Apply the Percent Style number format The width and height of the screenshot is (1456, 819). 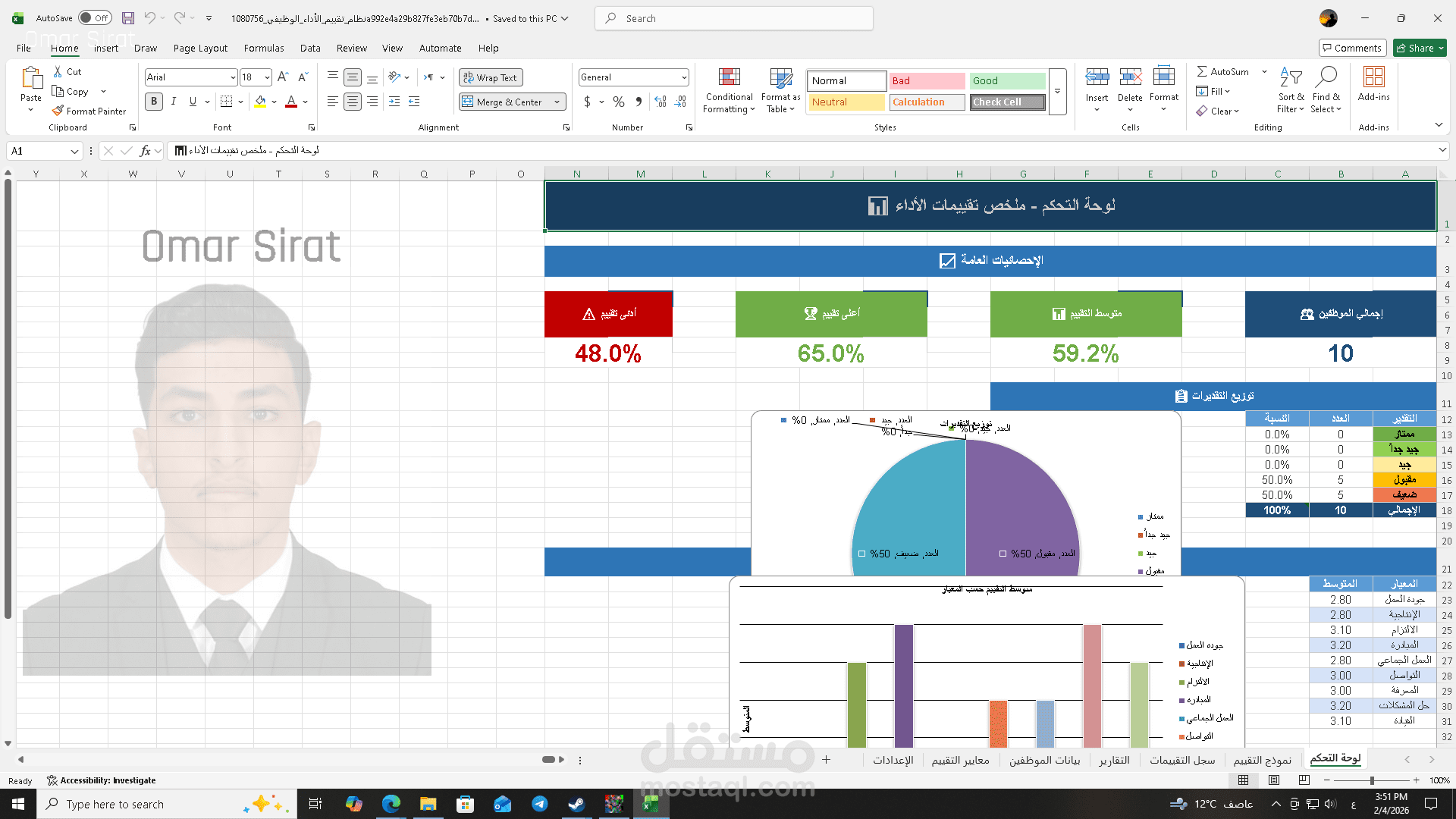point(618,101)
